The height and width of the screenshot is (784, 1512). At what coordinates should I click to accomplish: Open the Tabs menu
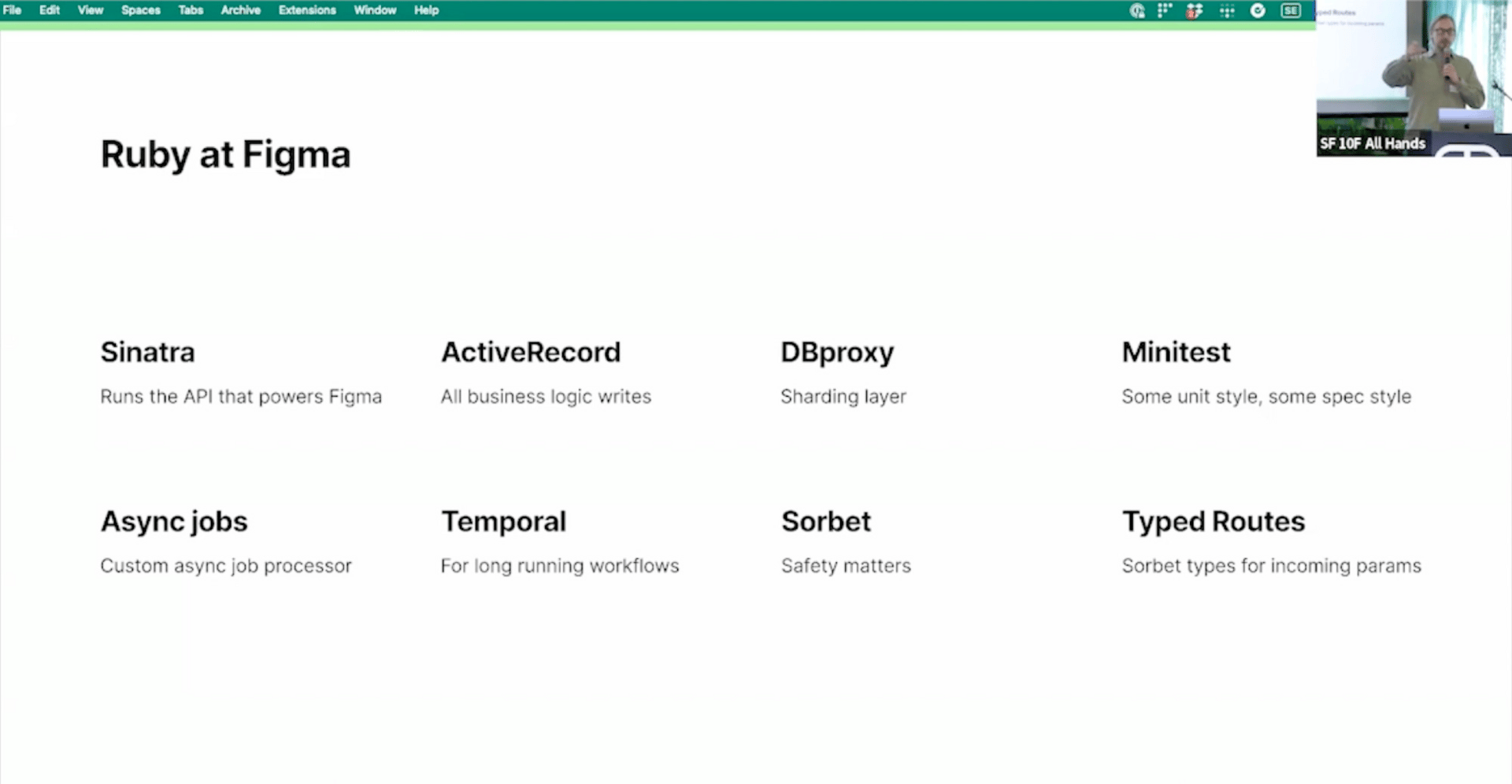tap(191, 10)
